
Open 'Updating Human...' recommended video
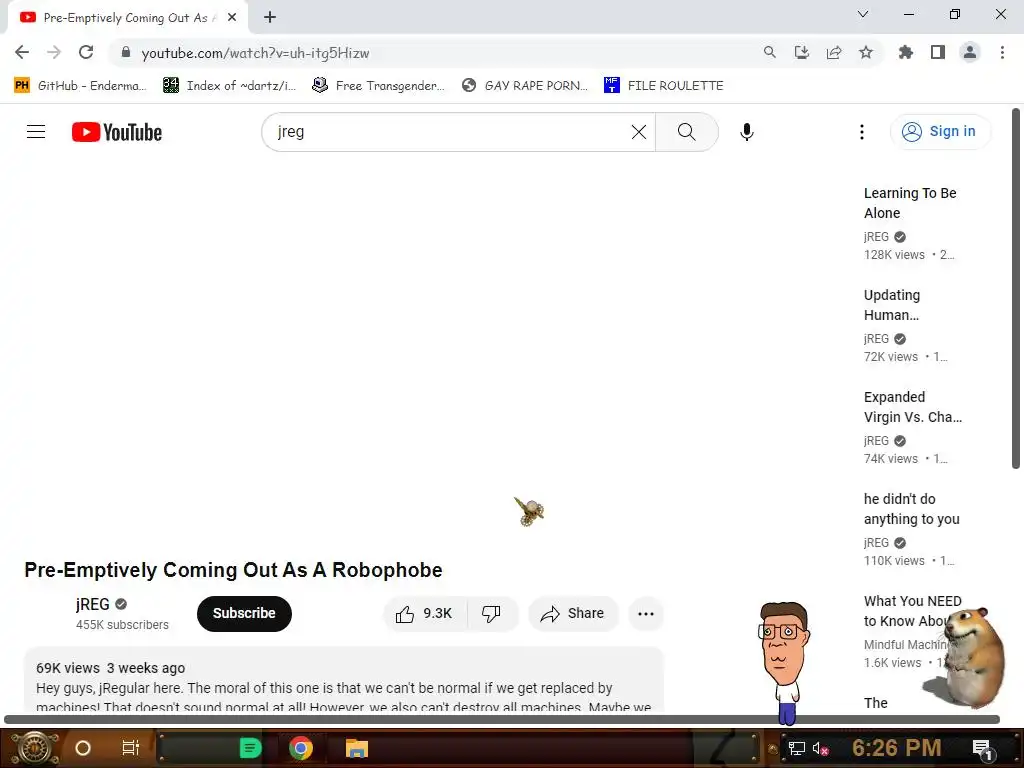[891, 305]
